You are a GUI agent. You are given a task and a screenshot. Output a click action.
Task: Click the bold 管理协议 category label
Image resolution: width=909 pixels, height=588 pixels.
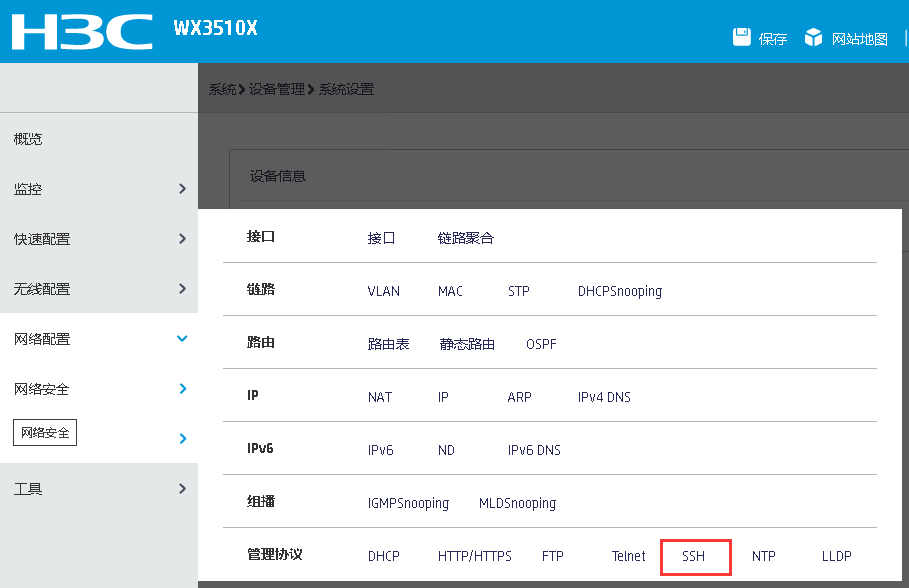click(275, 554)
